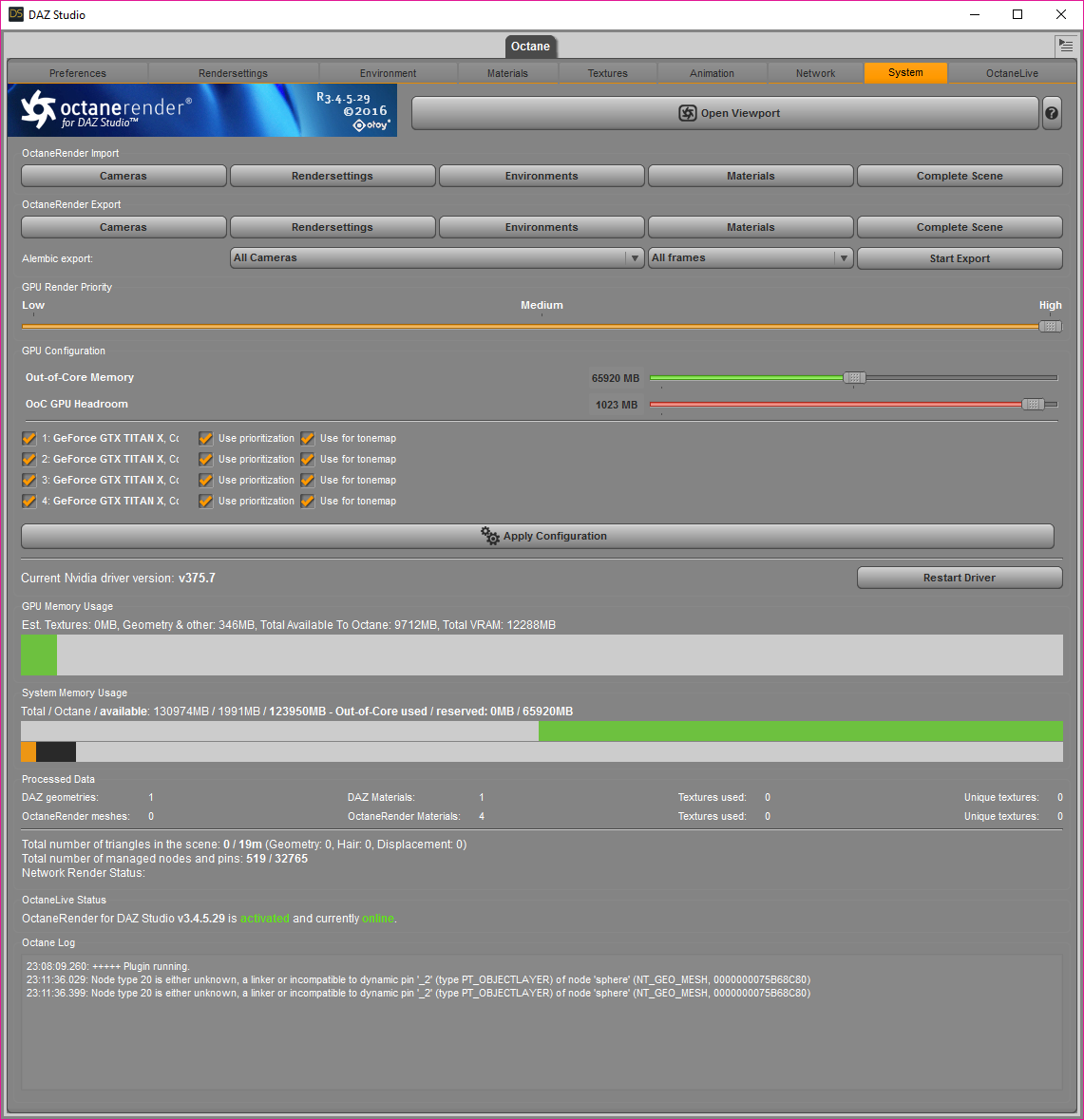
Task: Import Environments from OctaneRender
Action: (x=542, y=176)
